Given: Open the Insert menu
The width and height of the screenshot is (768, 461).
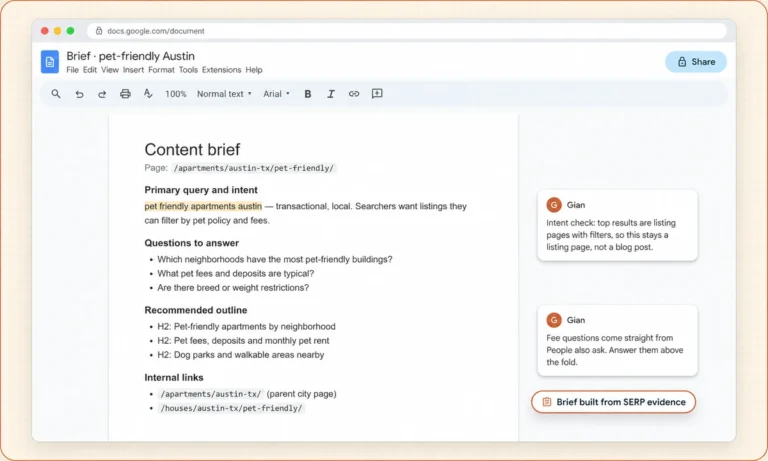Looking at the screenshot, I should 133,70.
